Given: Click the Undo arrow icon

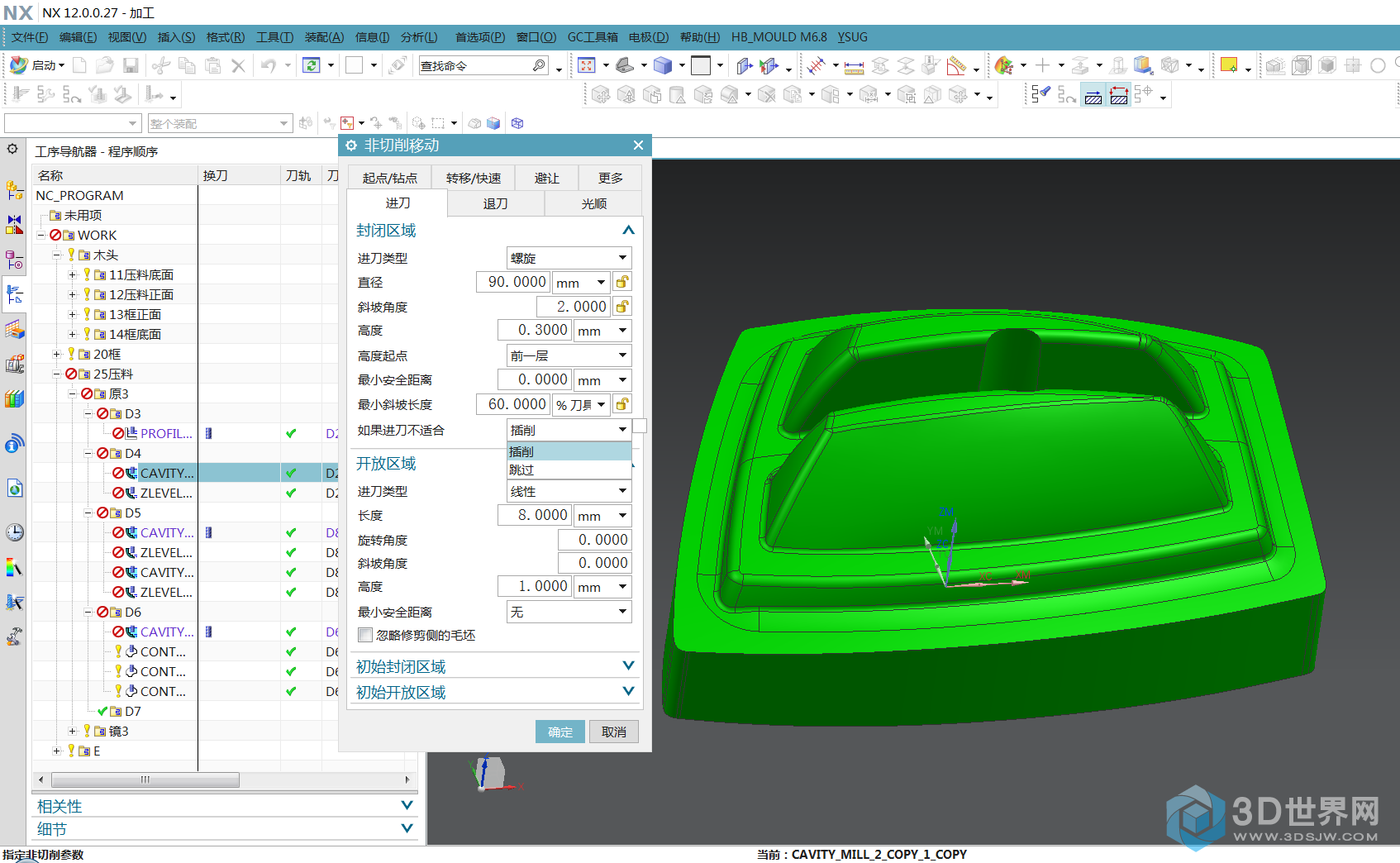Looking at the screenshot, I should tap(269, 65).
